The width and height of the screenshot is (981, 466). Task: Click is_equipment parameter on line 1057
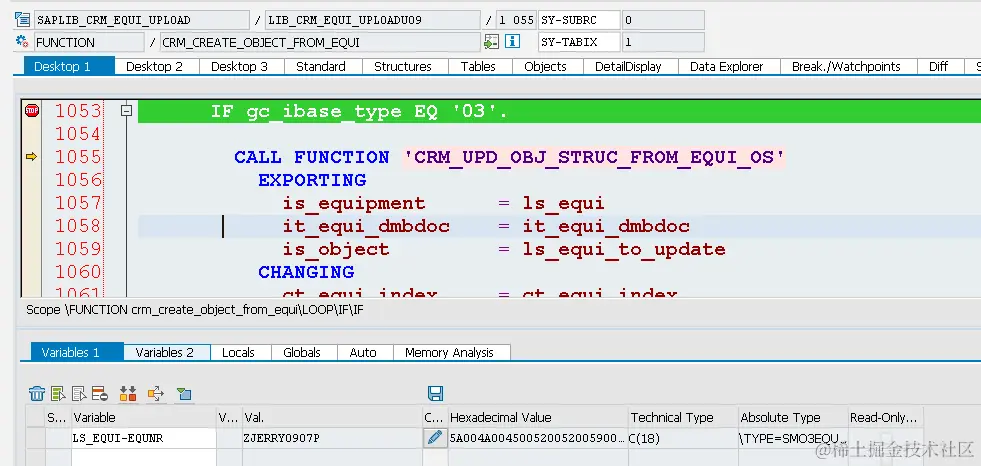(x=354, y=203)
